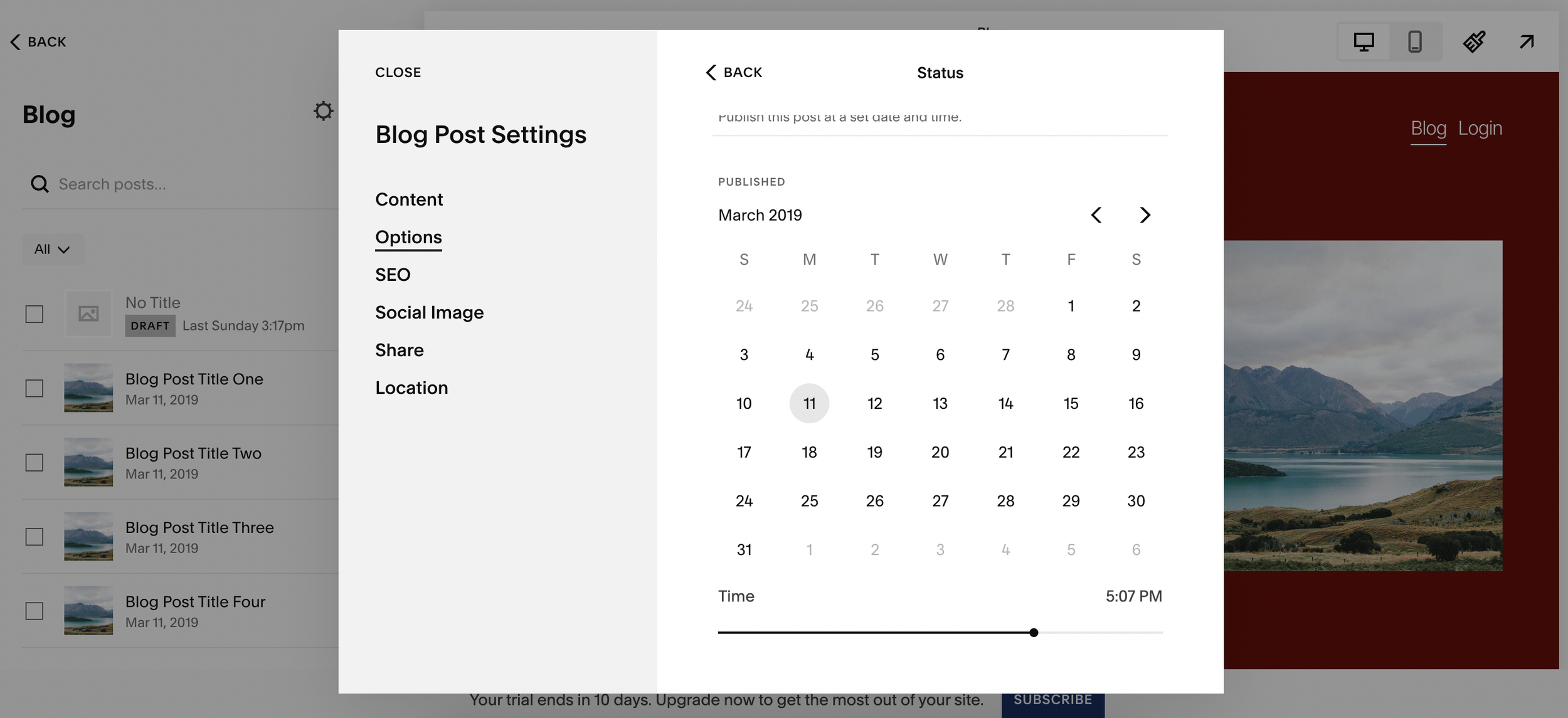Open Blog Post Title One entry

[181, 388]
